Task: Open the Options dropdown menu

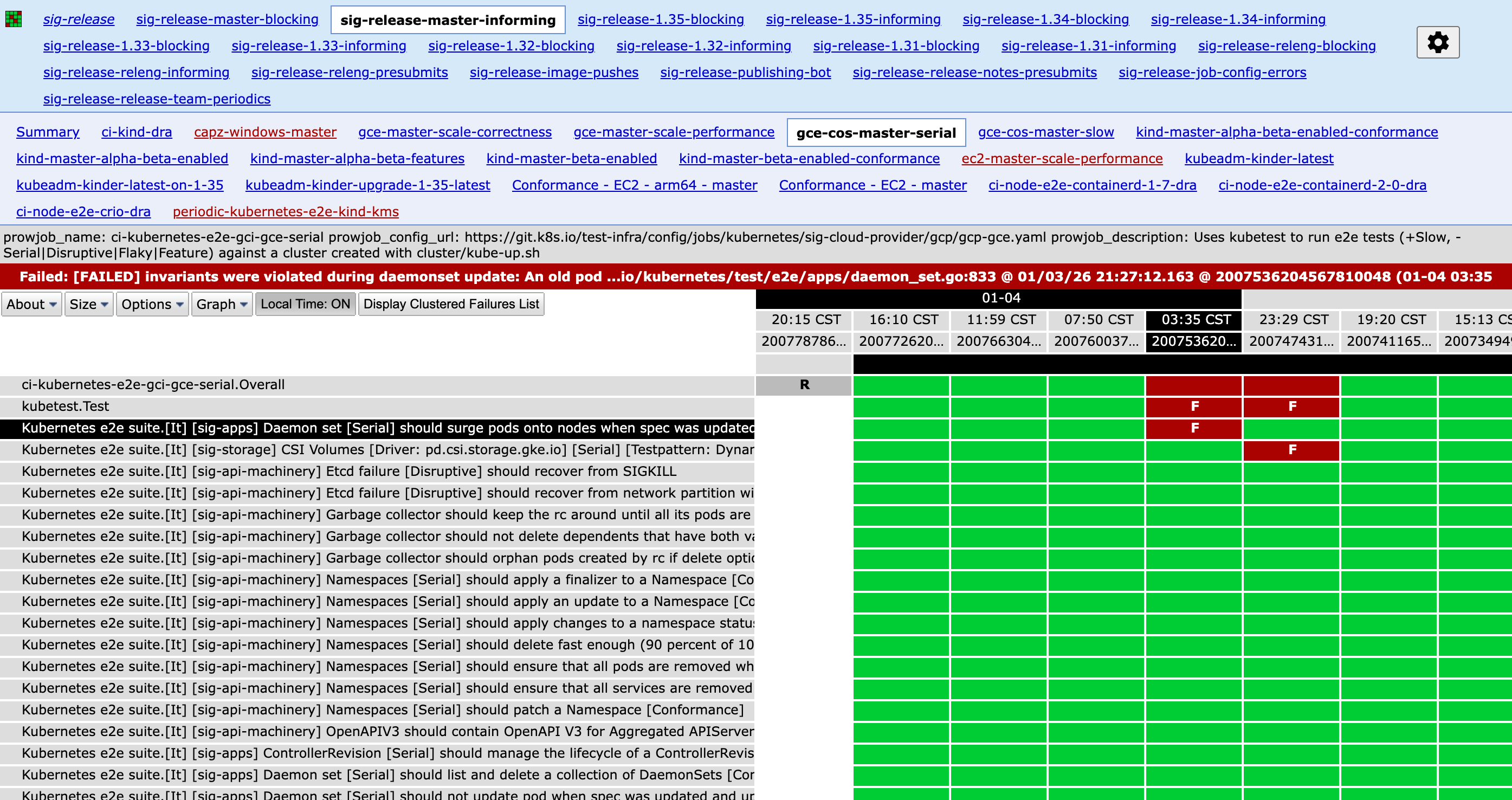Action: point(152,304)
